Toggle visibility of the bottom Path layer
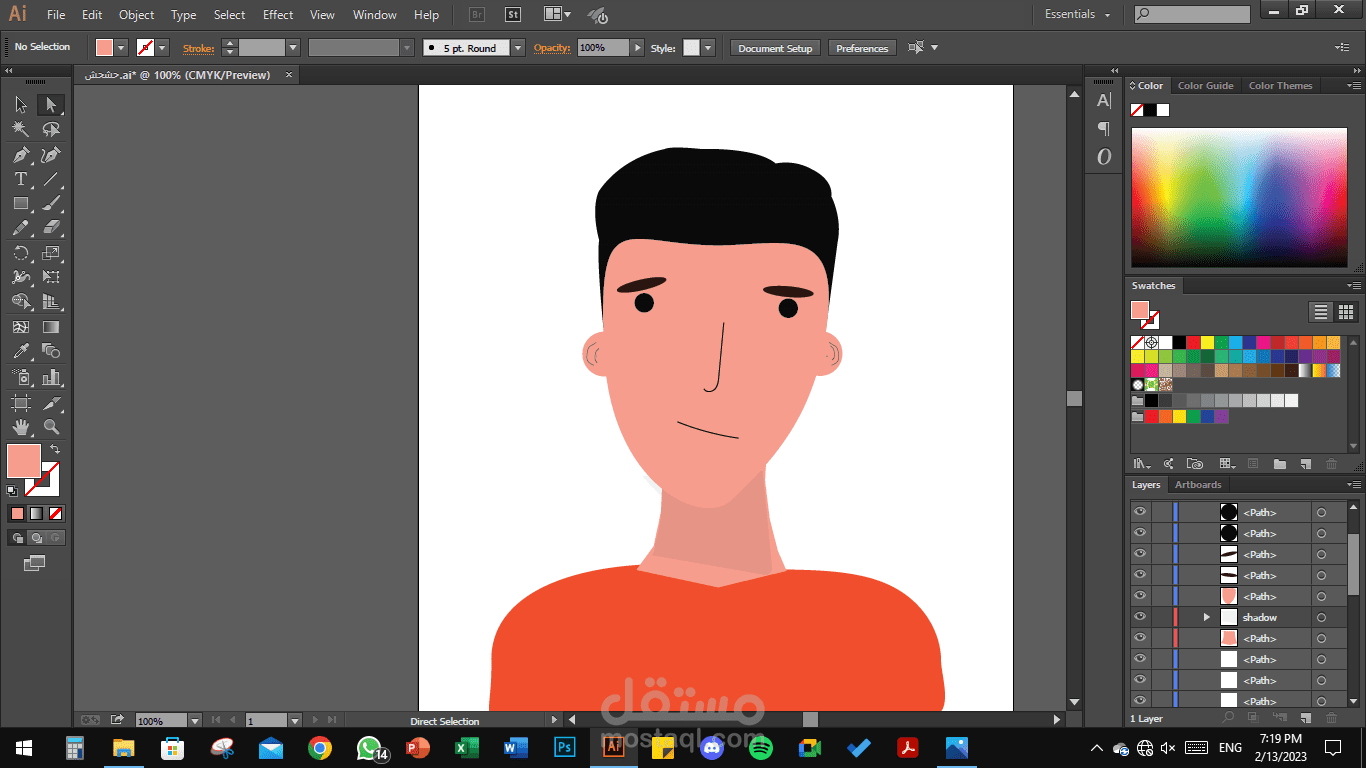 coord(1139,700)
